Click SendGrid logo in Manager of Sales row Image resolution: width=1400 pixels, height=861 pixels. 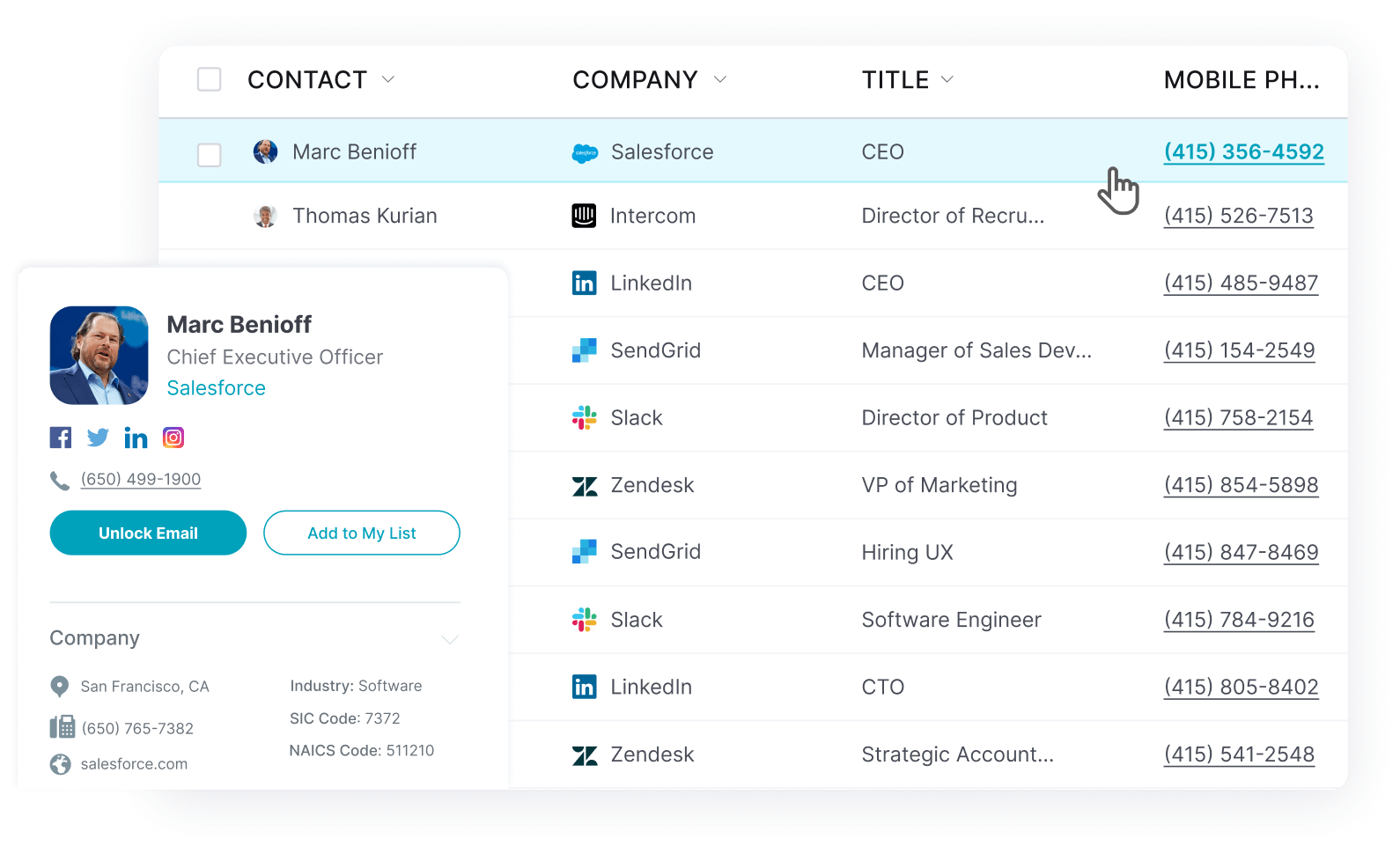(x=584, y=350)
